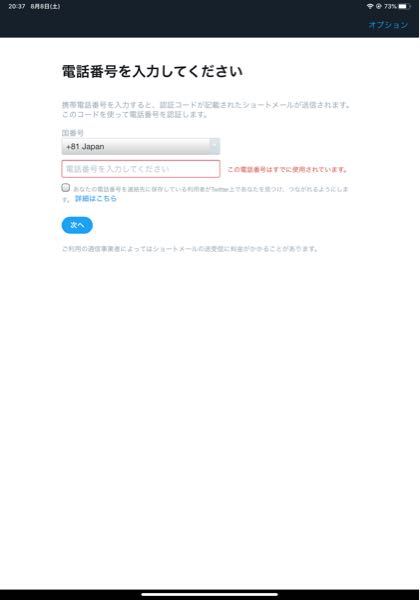Screen dimensions: 420x600
Task: Tap the battery icon in status bar
Action: pyautogui.click(x=404, y=7)
